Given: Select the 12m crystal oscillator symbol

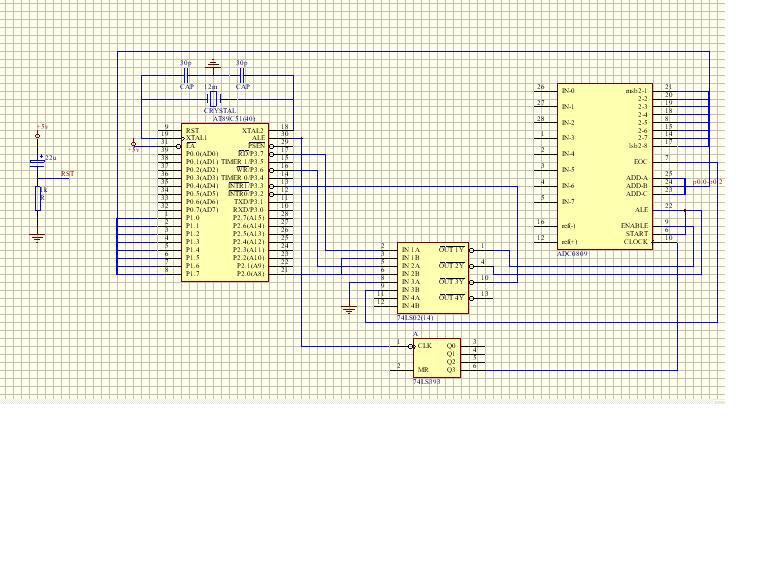Looking at the screenshot, I should (x=213, y=98).
